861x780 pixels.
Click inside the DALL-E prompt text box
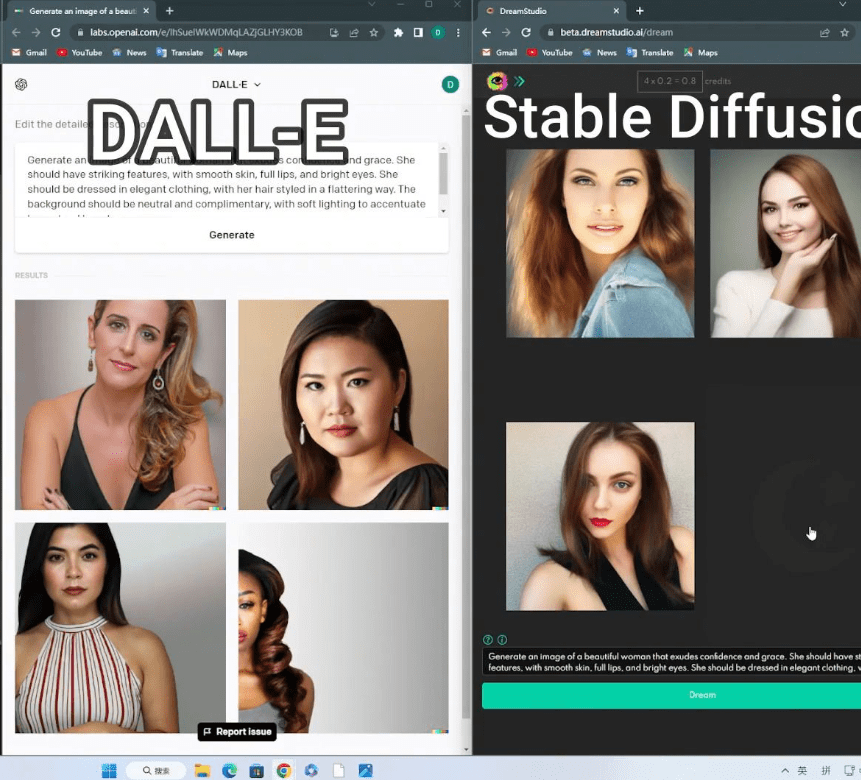227,182
